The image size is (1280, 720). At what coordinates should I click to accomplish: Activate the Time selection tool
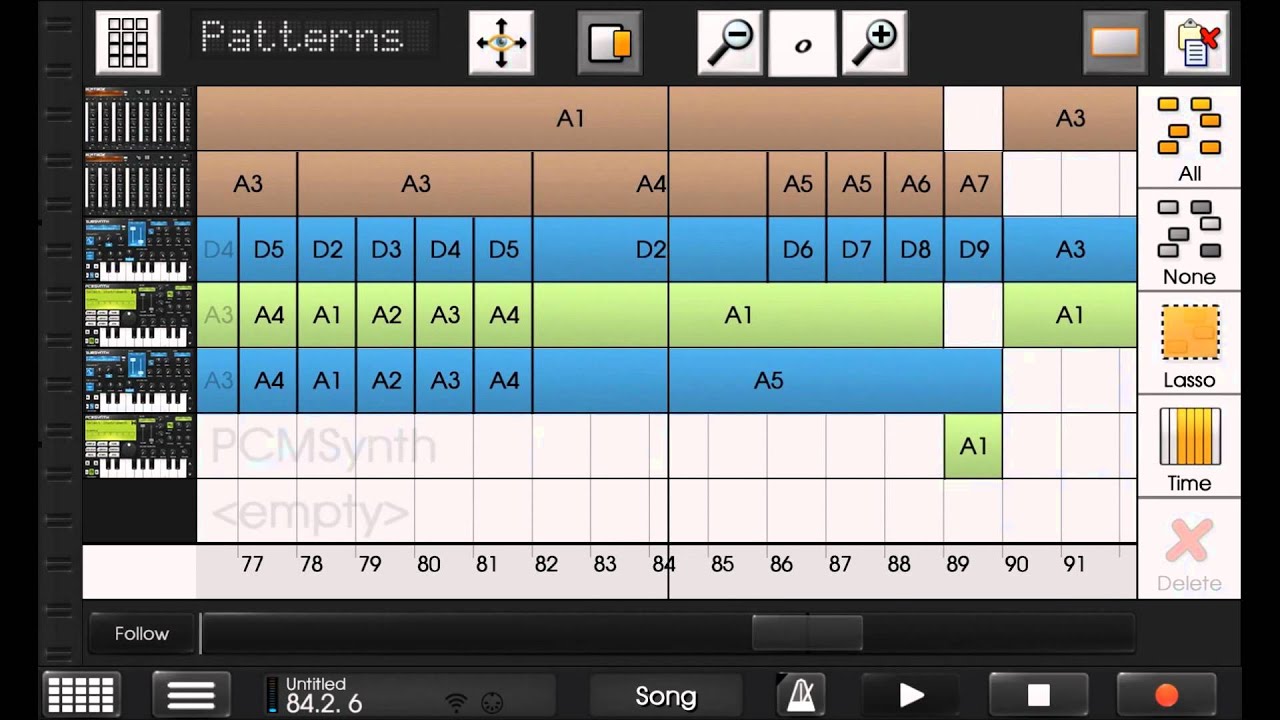tap(1189, 446)
